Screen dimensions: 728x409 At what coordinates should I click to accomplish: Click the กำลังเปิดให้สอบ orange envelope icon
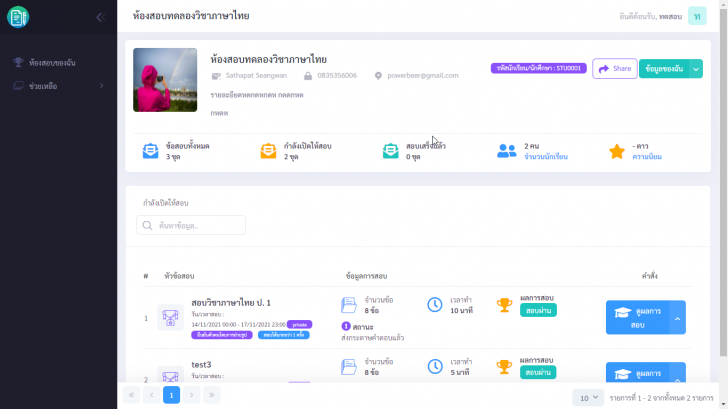(x=268, y=151)
